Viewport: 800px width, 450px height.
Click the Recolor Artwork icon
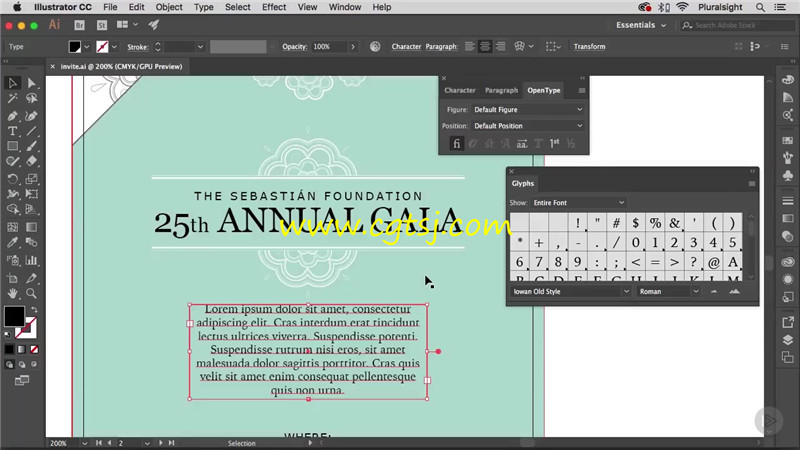click(375, 46)
